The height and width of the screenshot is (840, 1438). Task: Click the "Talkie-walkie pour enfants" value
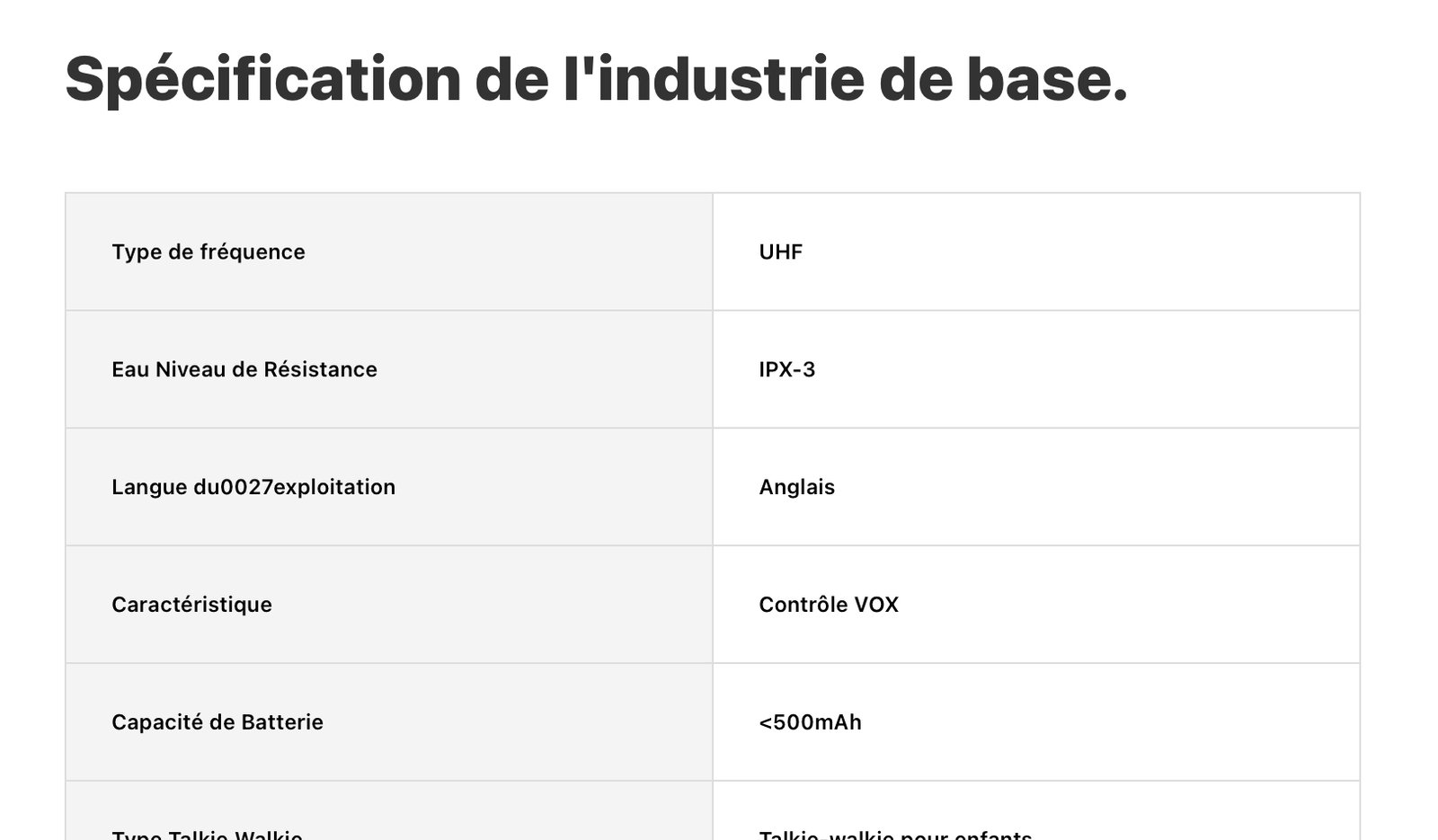(894, 834)
